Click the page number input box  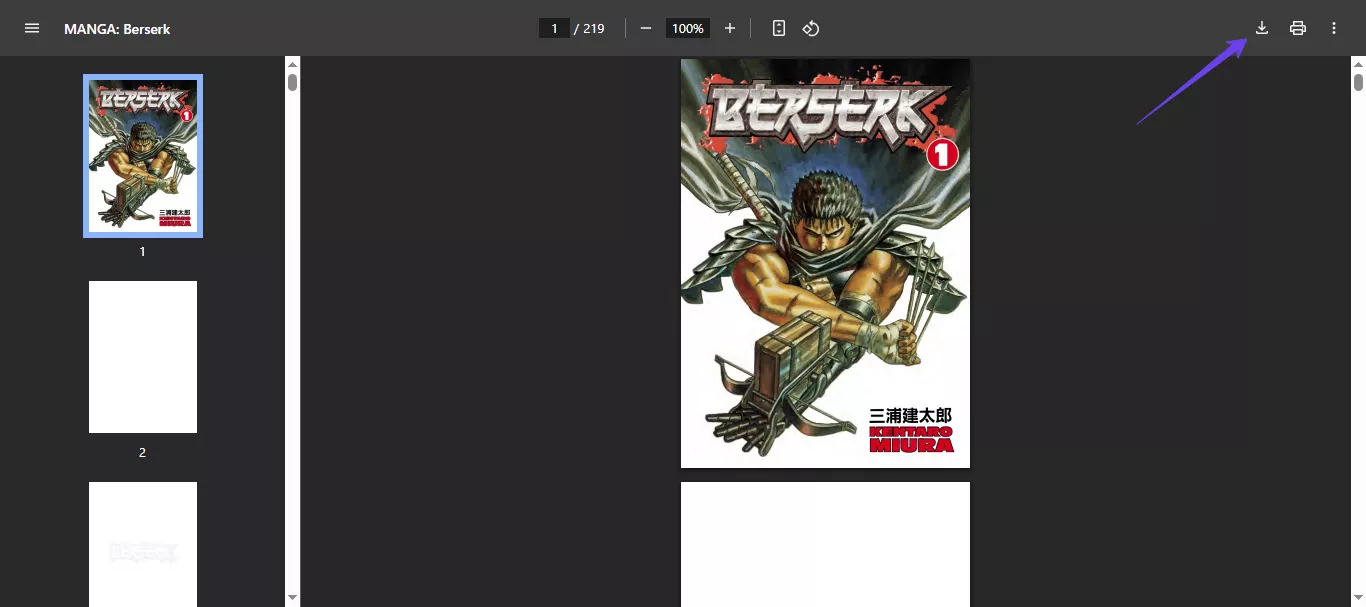(x=554, y=28)
